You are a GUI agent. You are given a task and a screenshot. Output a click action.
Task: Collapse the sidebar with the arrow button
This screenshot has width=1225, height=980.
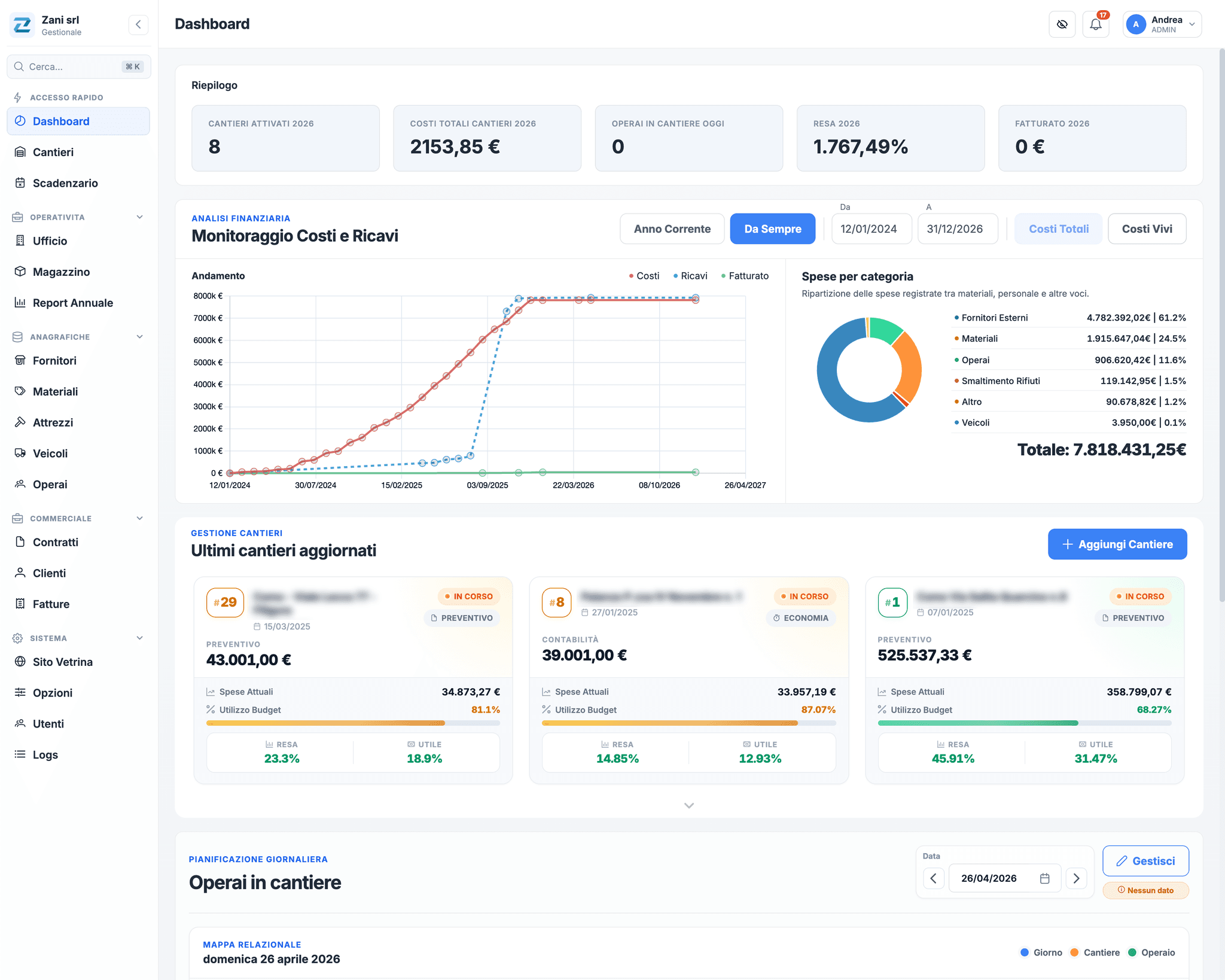tap(138, 25)
